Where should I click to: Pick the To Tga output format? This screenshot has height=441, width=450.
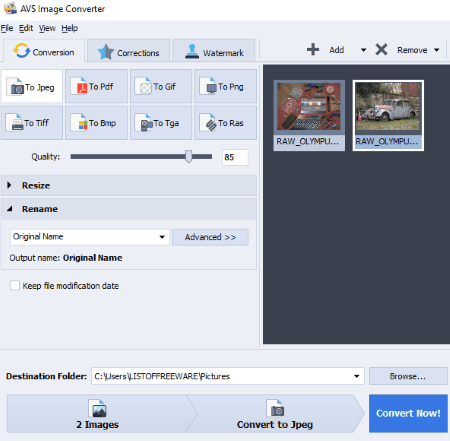[x=161, y=123]
